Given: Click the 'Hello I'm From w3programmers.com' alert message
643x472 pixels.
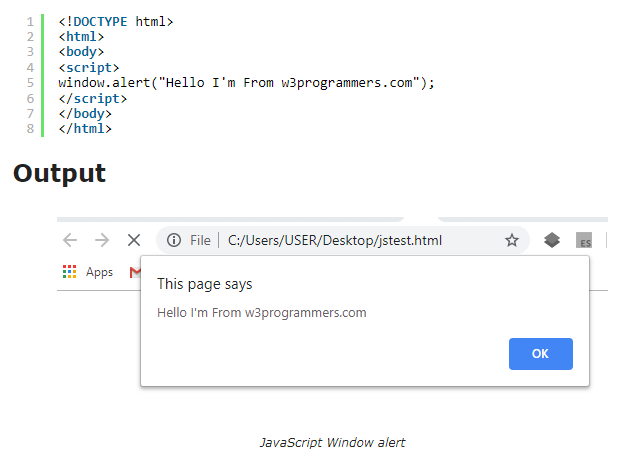Looking at the screenshot, I should [x=262, y=312].
